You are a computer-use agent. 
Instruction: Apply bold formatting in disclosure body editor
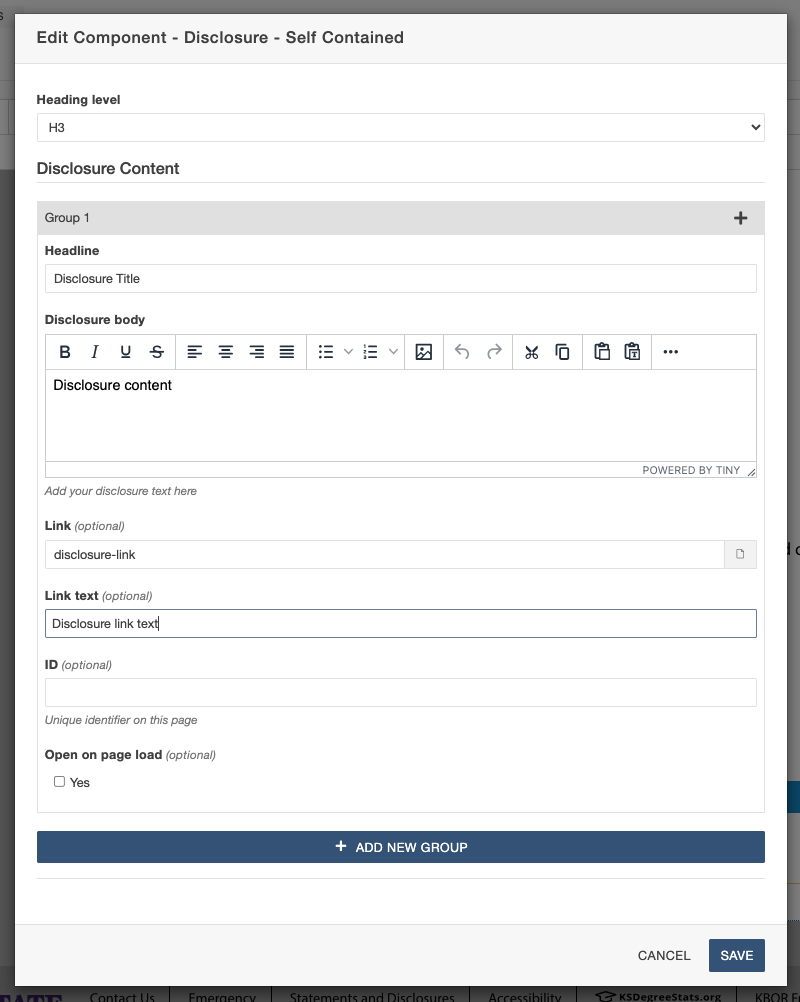(64, 351)
